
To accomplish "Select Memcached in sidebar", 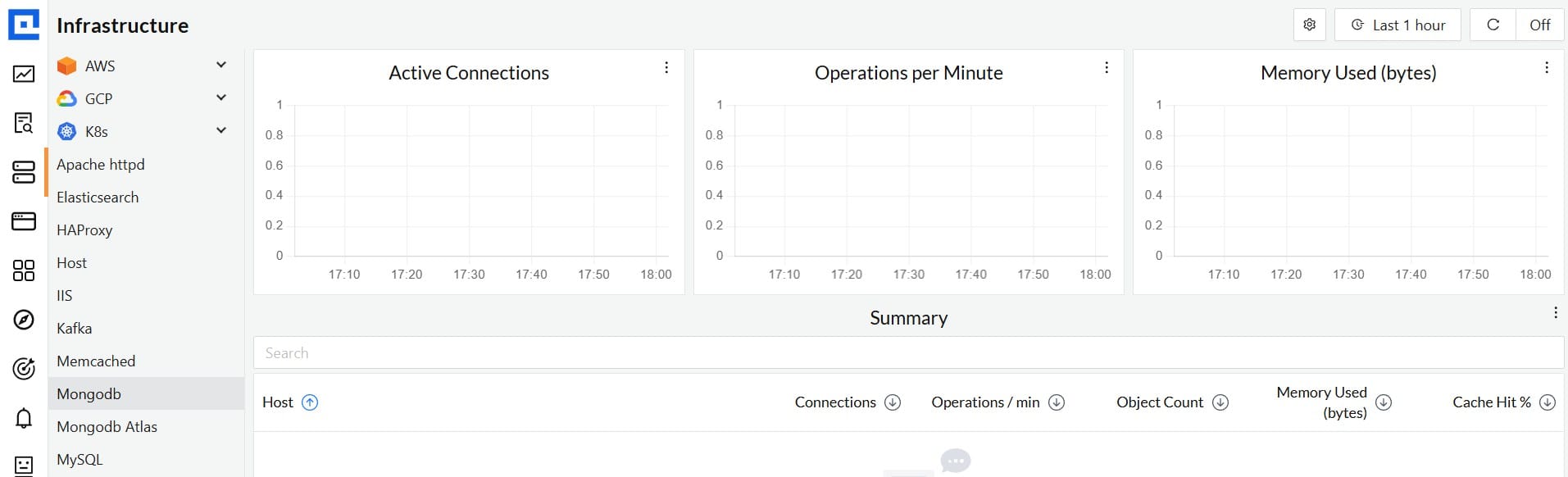I will [x=146, y=361].
